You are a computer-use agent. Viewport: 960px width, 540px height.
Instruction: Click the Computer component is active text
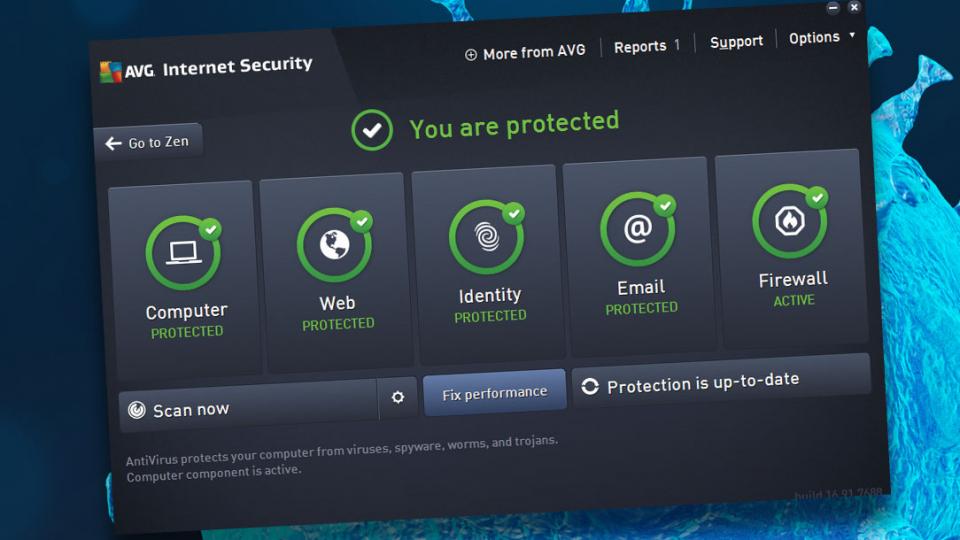pyautogui.click(x=214, y=472)
